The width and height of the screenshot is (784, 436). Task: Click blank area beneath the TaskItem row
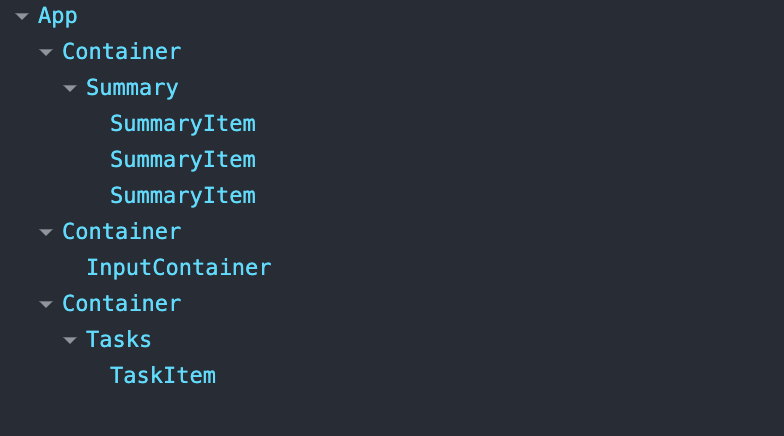[x=392, y=412]
